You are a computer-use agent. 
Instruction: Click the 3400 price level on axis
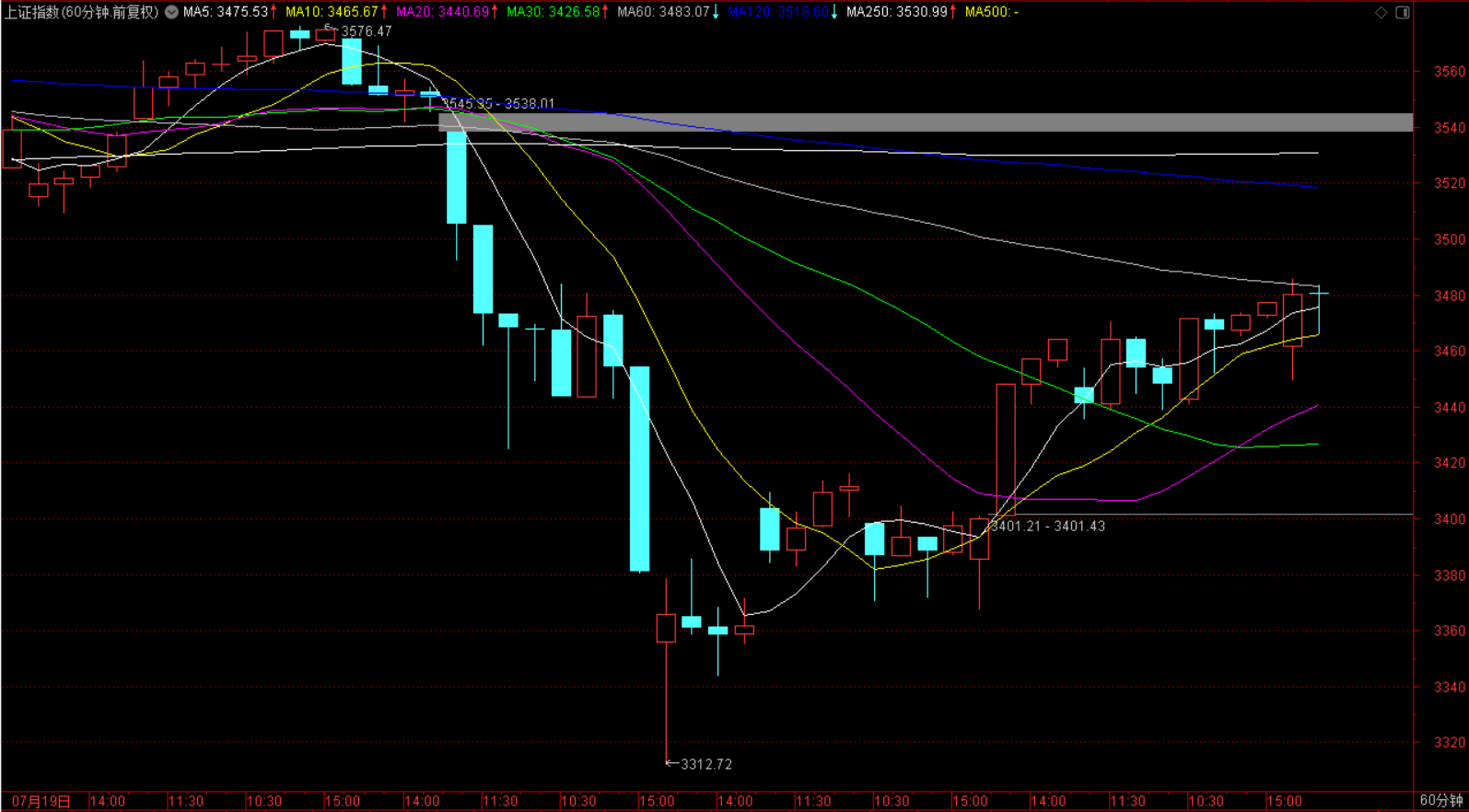(x=1449, y=519)
